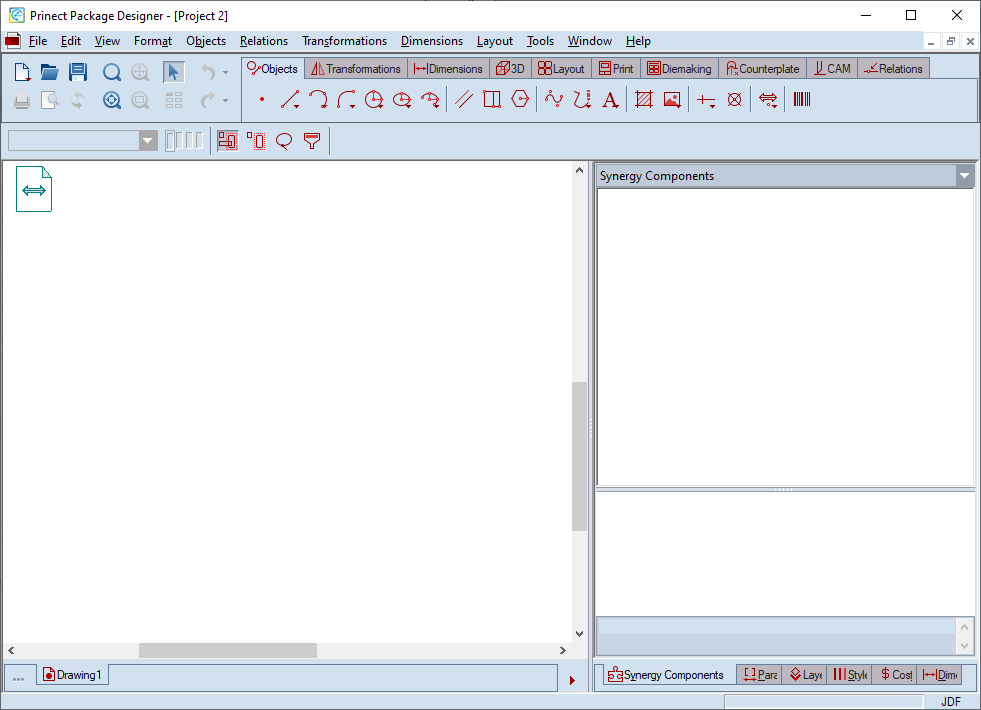Open the File menu
The height and width of the screenshot is (710, 981).
point(38,41)
